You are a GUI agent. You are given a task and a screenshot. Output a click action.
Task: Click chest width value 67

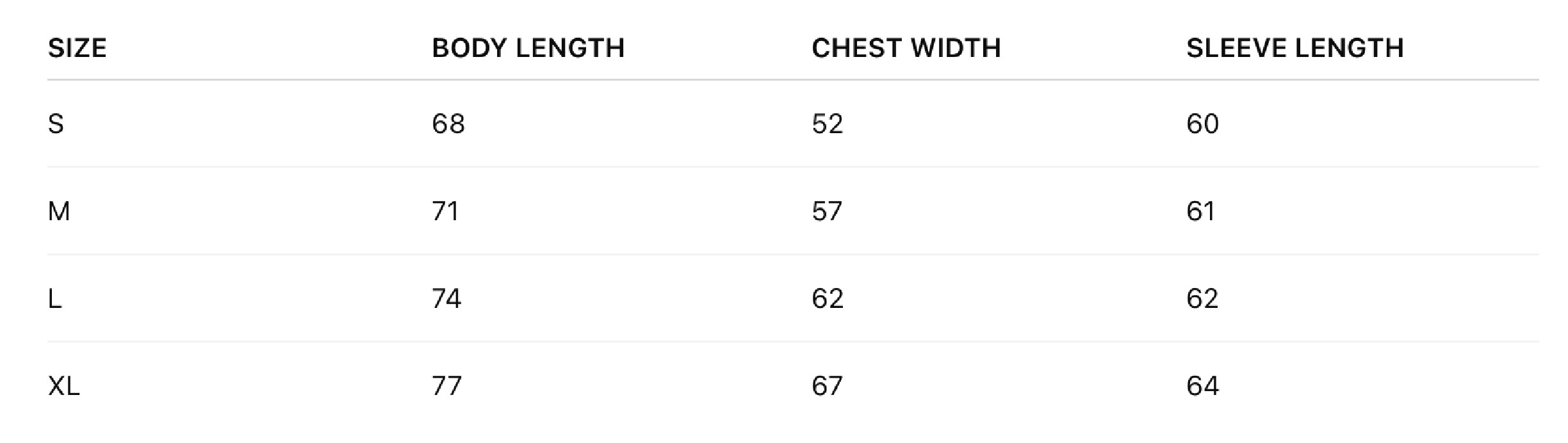click(827, 386)
